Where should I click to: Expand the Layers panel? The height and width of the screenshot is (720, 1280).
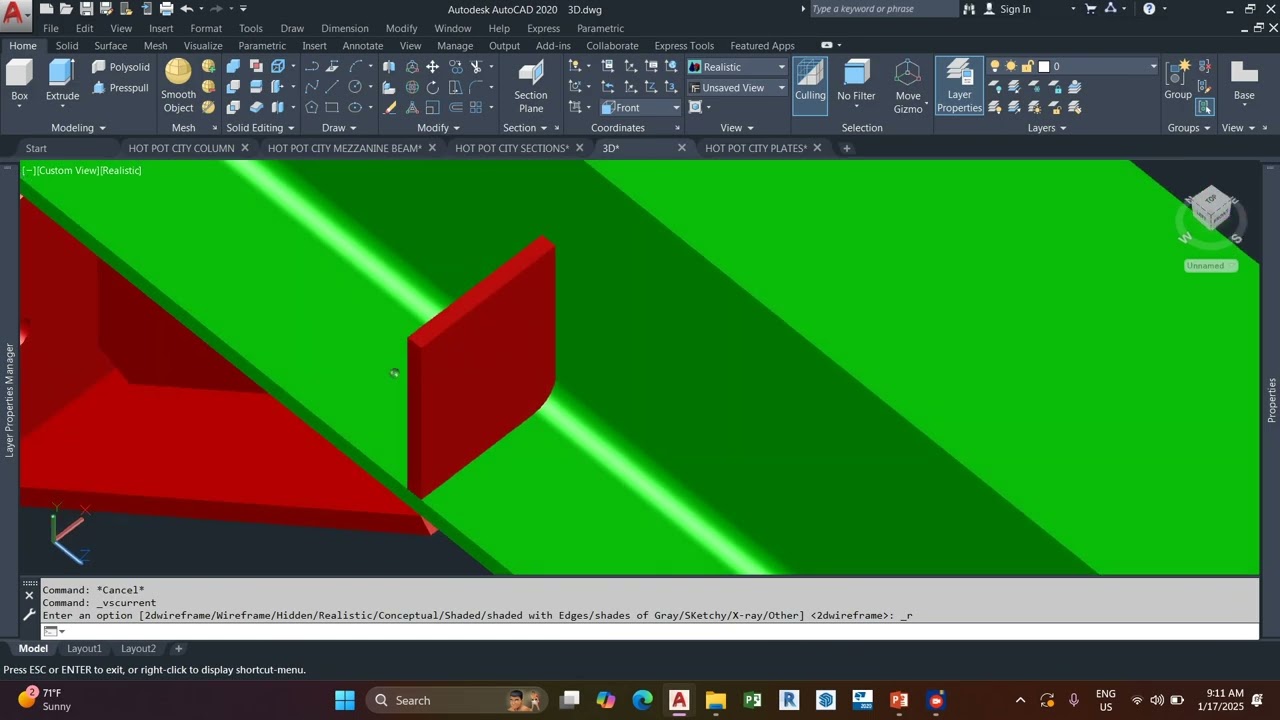(1046, 128)
